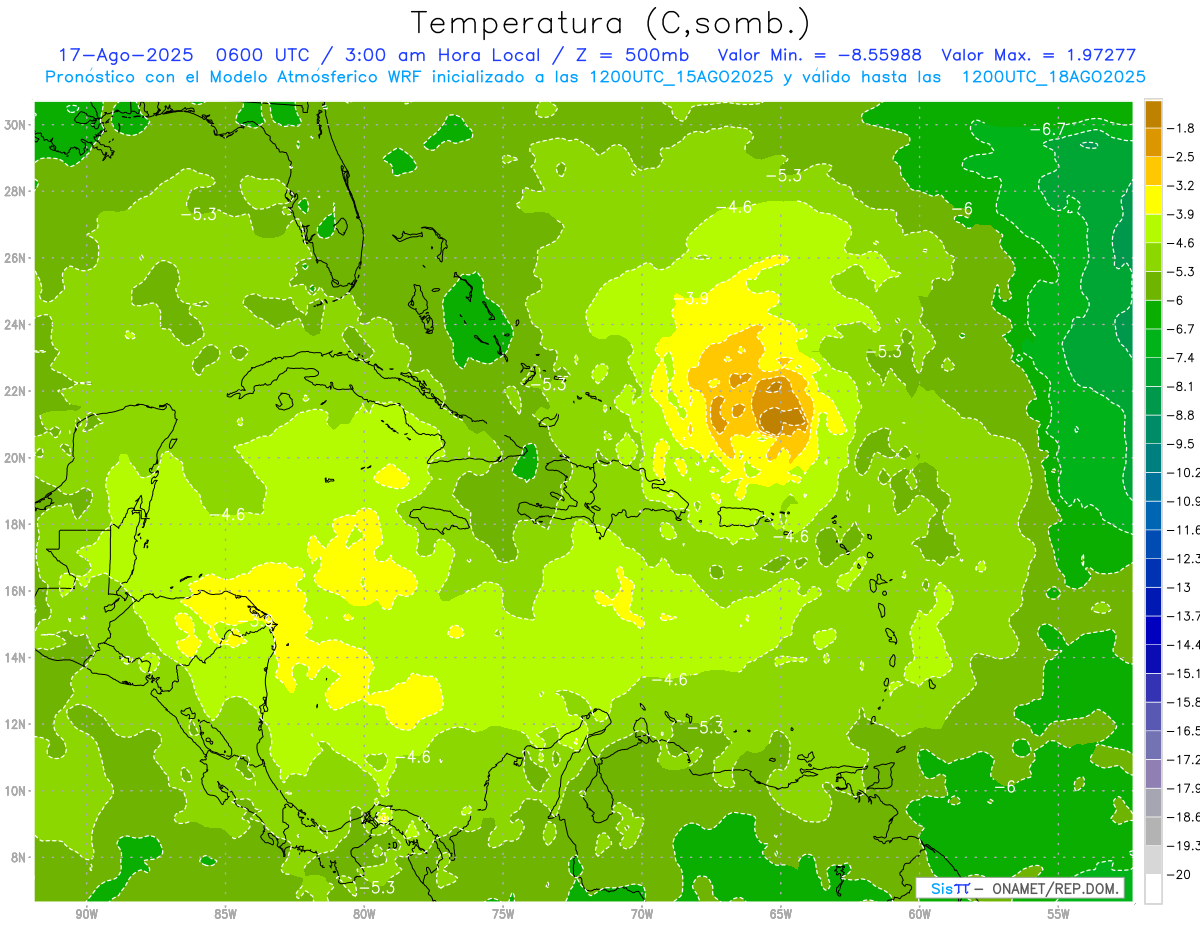Click the "22N" latitude axis label
The image size is (1200, 927).
pyautogui.click(x=17, y=391)
